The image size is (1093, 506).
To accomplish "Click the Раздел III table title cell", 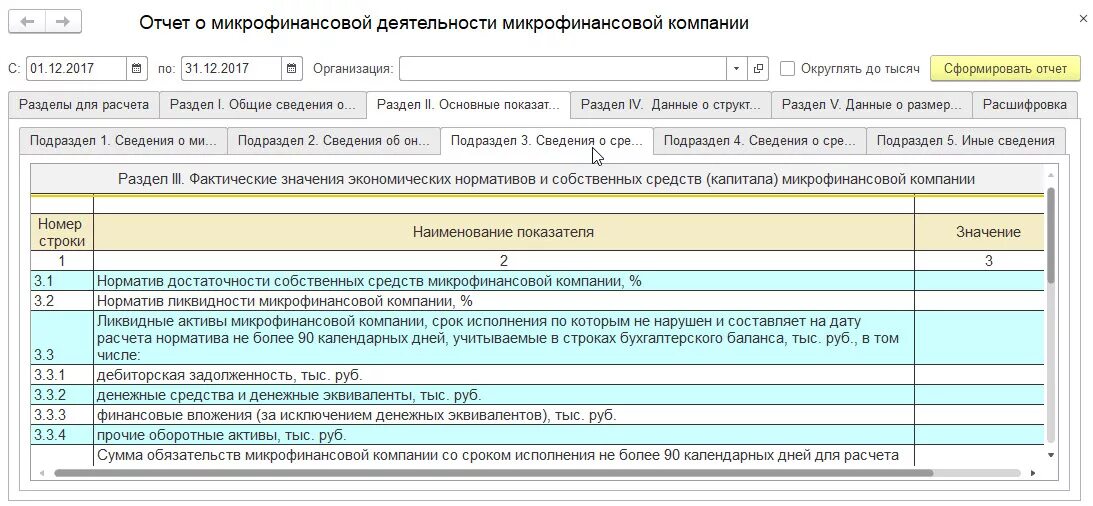I will pos(537,179).
